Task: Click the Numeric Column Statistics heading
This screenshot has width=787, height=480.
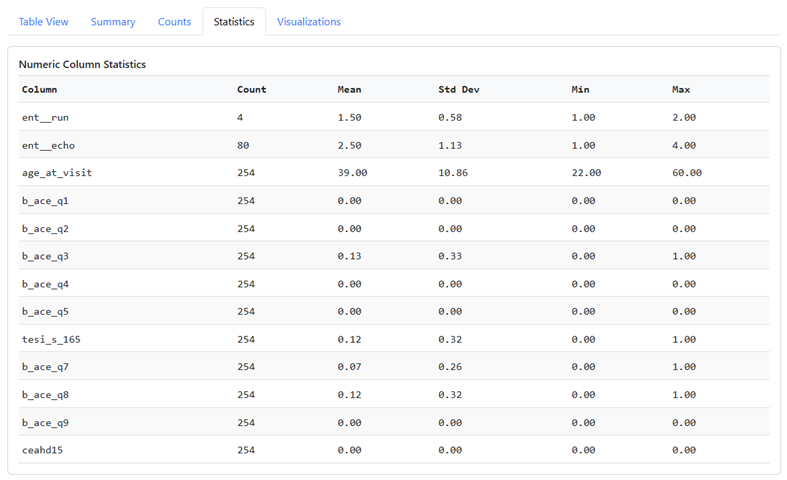Action: click(82, 64)
